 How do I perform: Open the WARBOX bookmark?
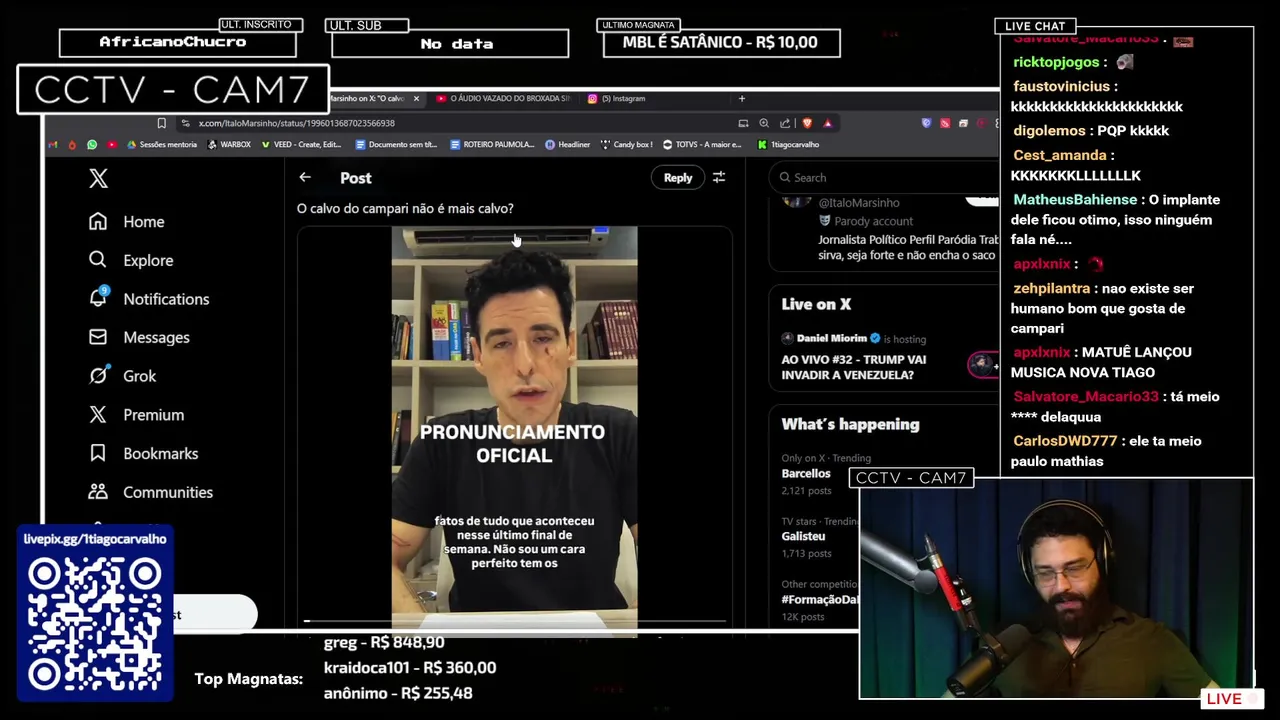pos(229,144)
